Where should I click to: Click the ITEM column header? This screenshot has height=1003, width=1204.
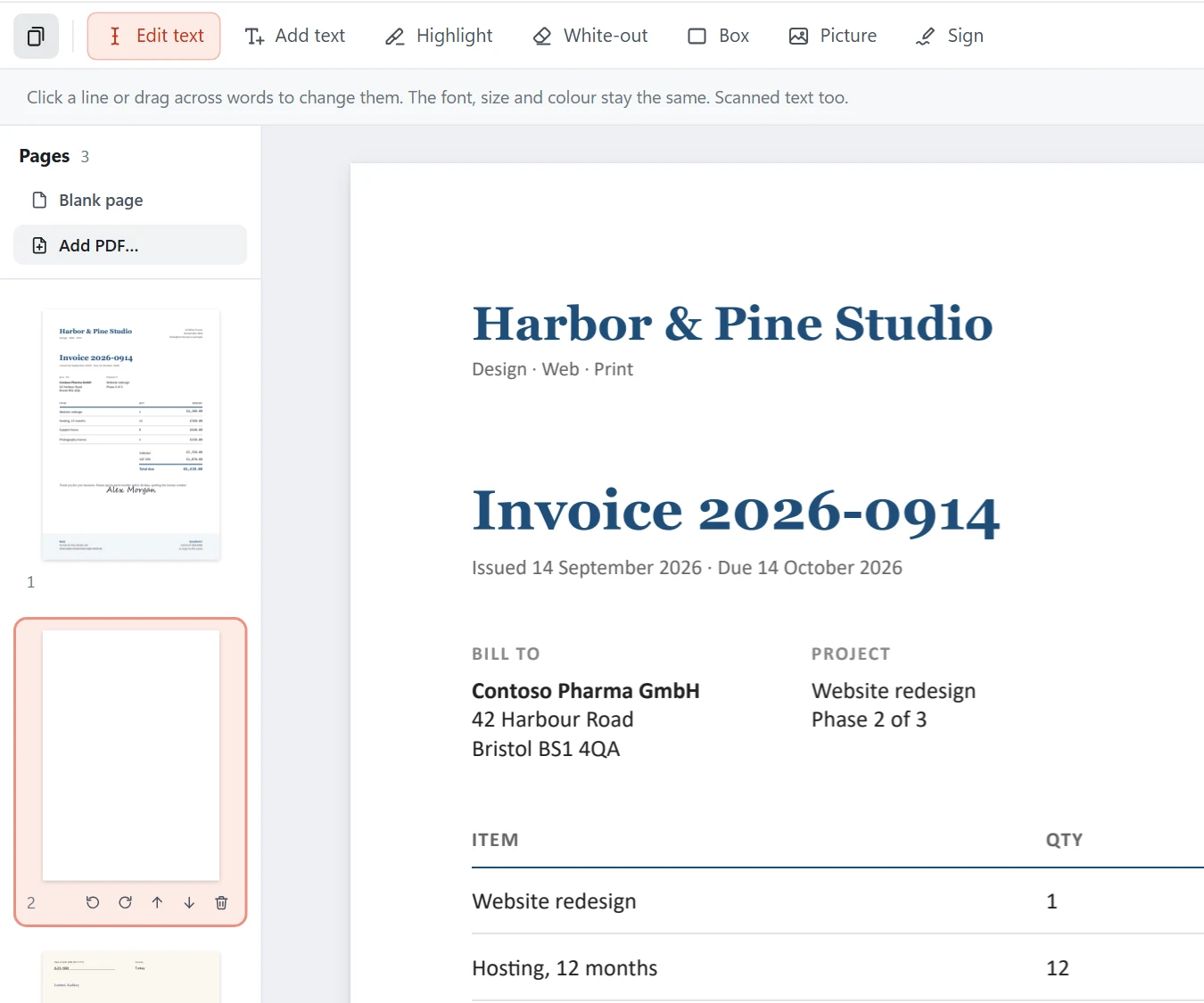[495, 840]
